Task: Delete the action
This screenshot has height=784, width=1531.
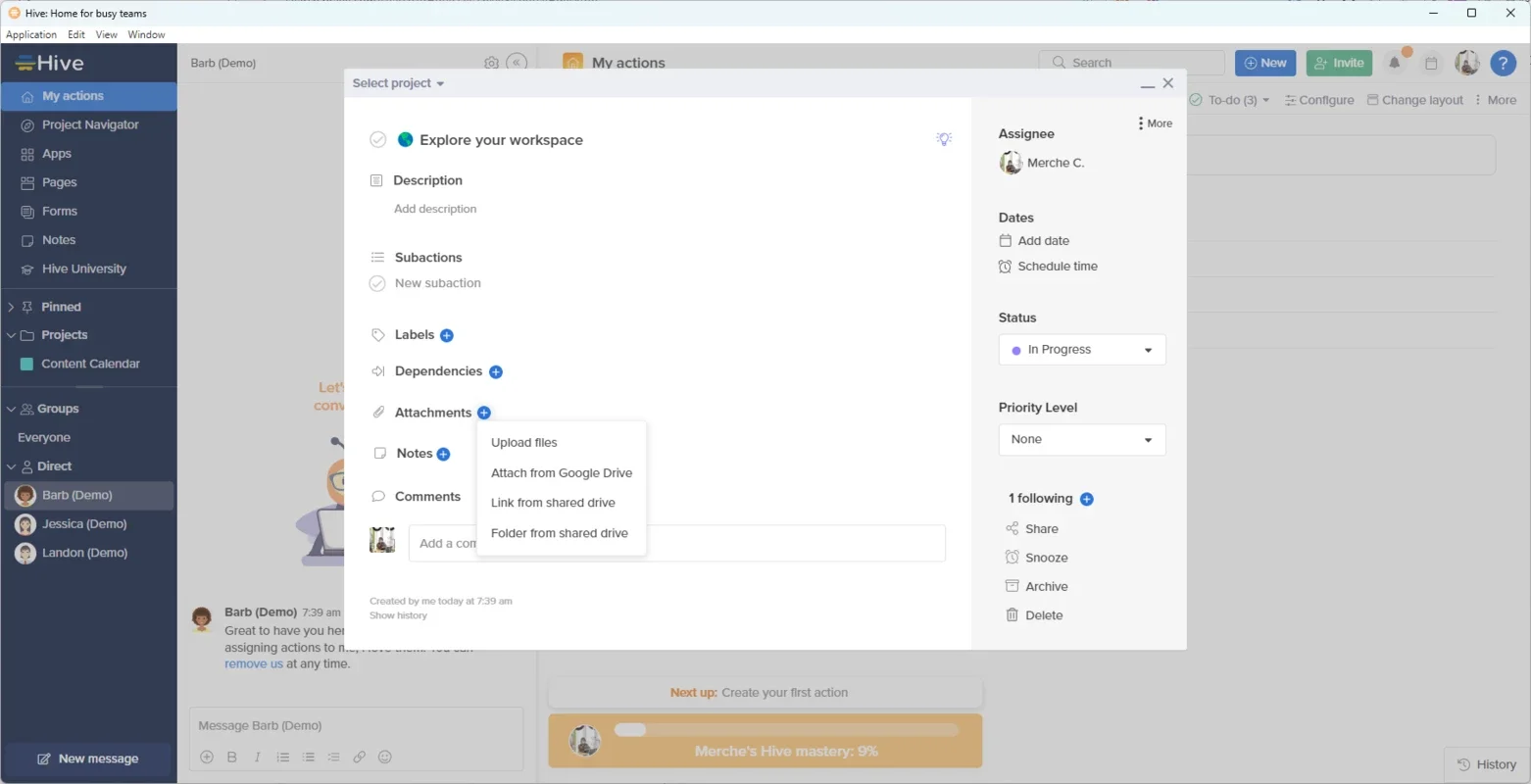Action: point(1034,615)
